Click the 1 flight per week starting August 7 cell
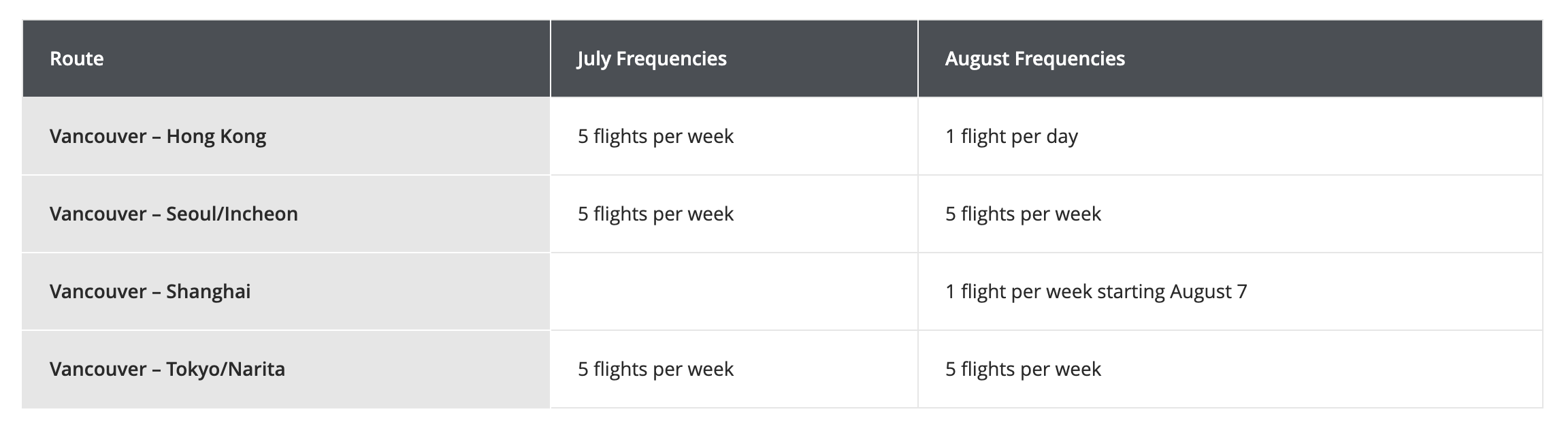This screenshot has height=433, width=1568. 1230,291
